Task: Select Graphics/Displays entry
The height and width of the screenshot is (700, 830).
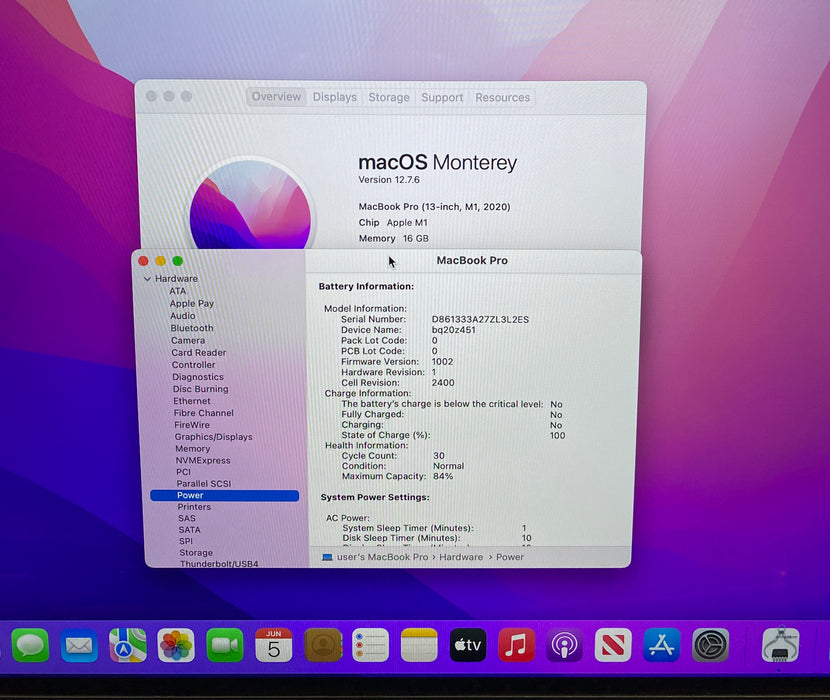Action: point(213,436)
